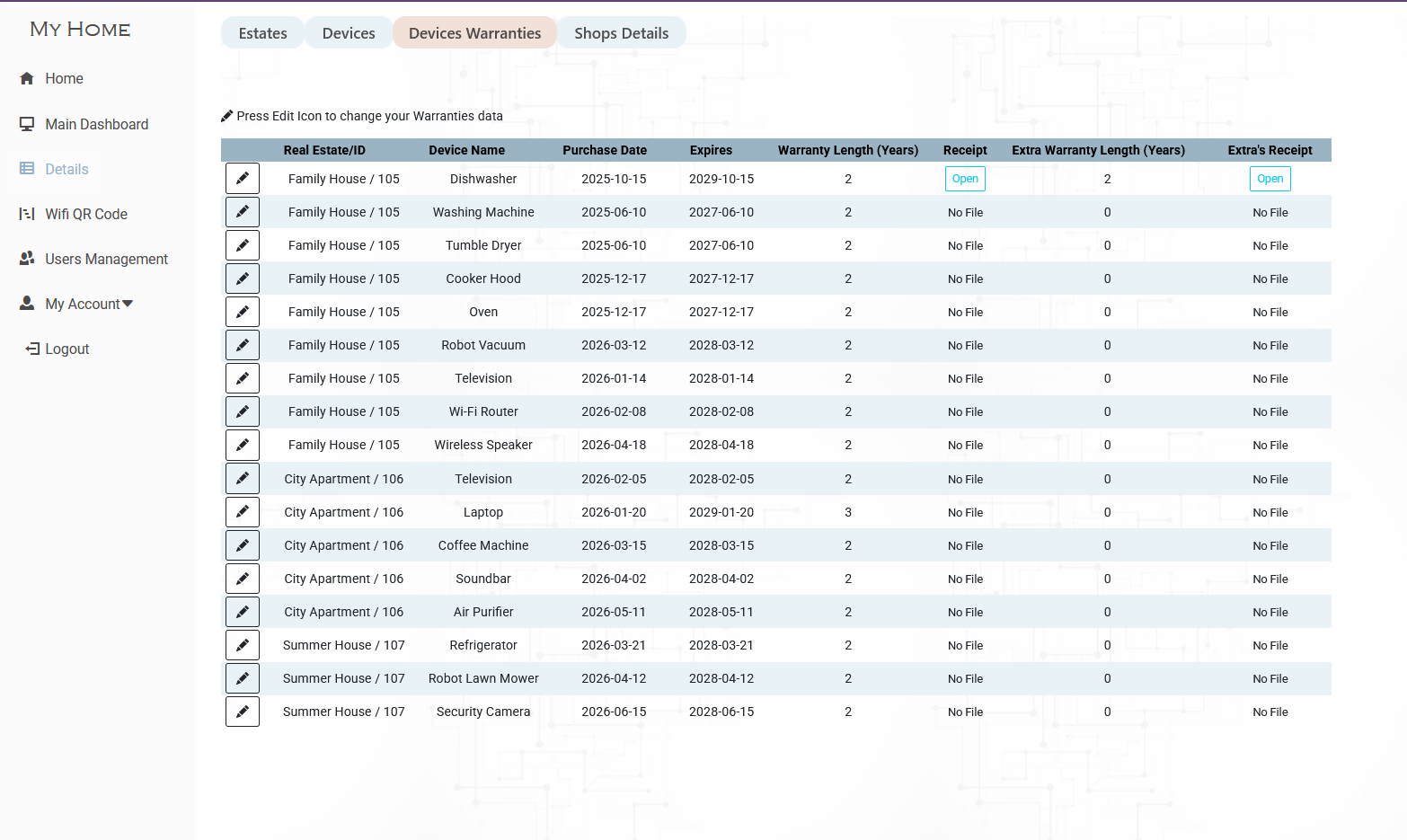Click the pencil icon for Coffee Machine
Image resolution: width=1407 pixels, height=840 pixels.
[243, 545]
